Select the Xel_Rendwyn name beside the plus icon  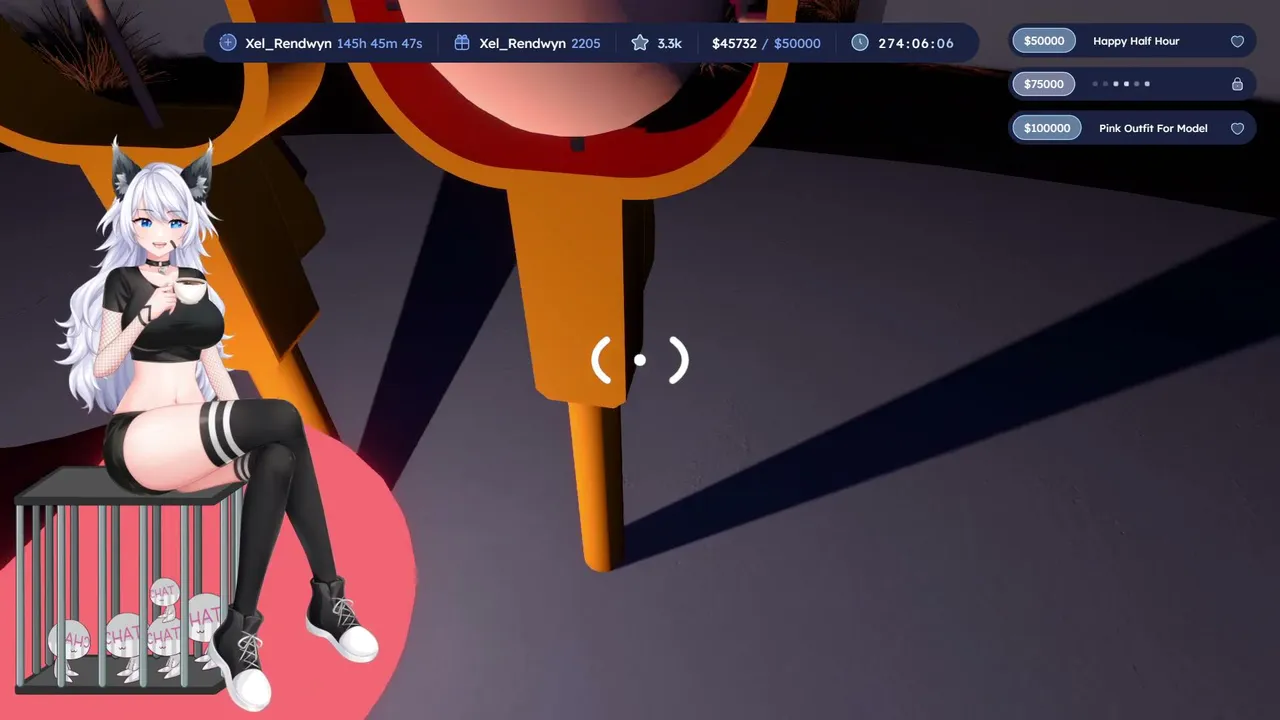288,43
